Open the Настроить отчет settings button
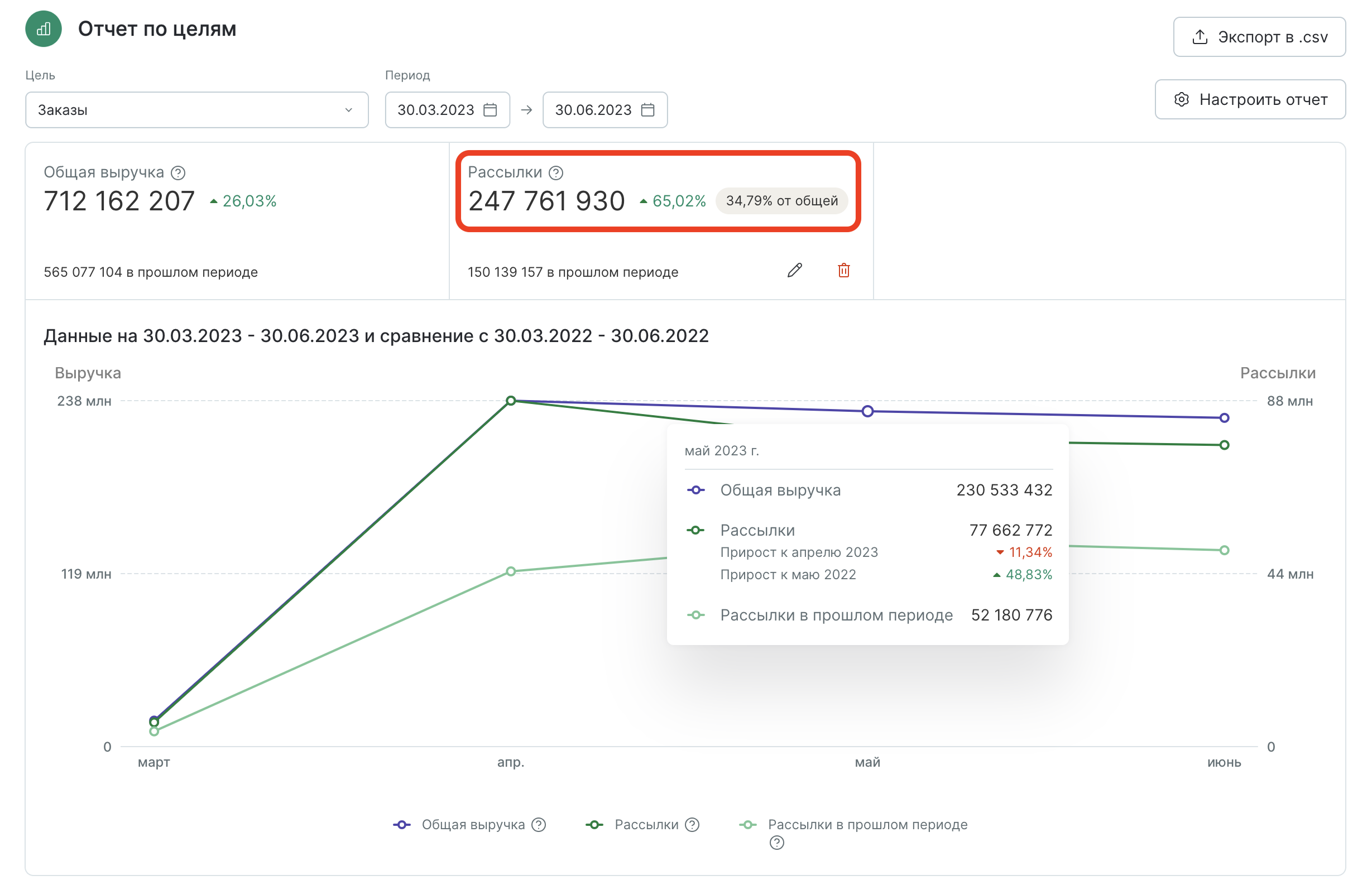Screen dimensions: 1372x885 pyautogui.click(x=1250, y=99)
